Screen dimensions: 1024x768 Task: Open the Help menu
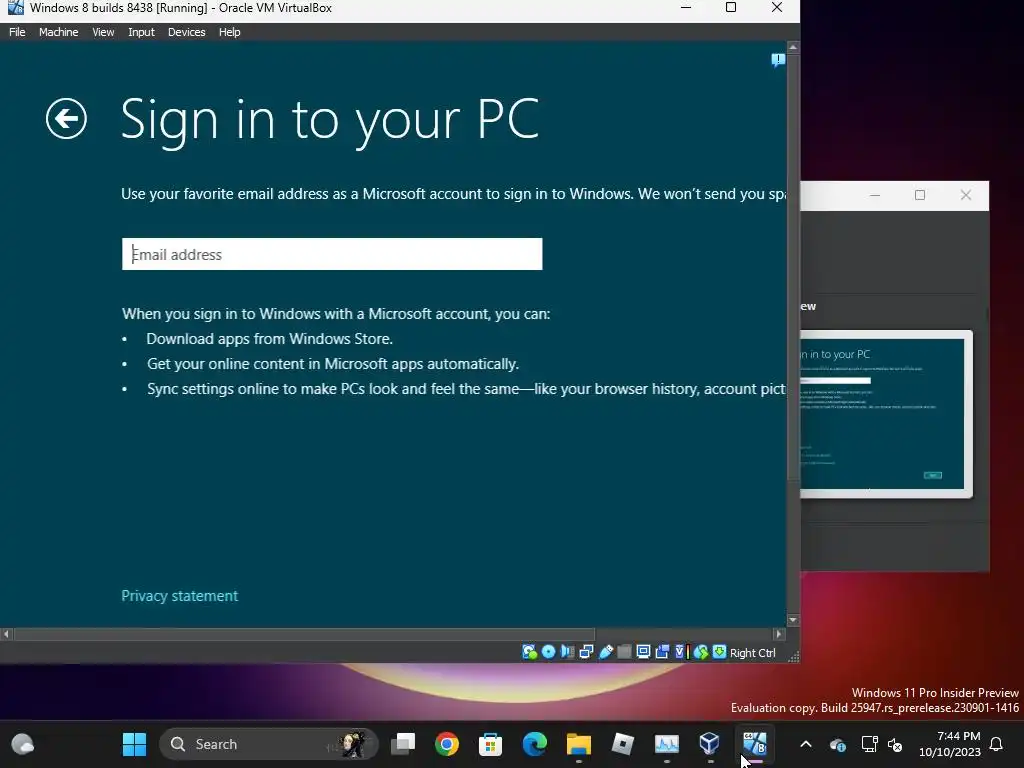pyautogui.click(x=229, y=32)
